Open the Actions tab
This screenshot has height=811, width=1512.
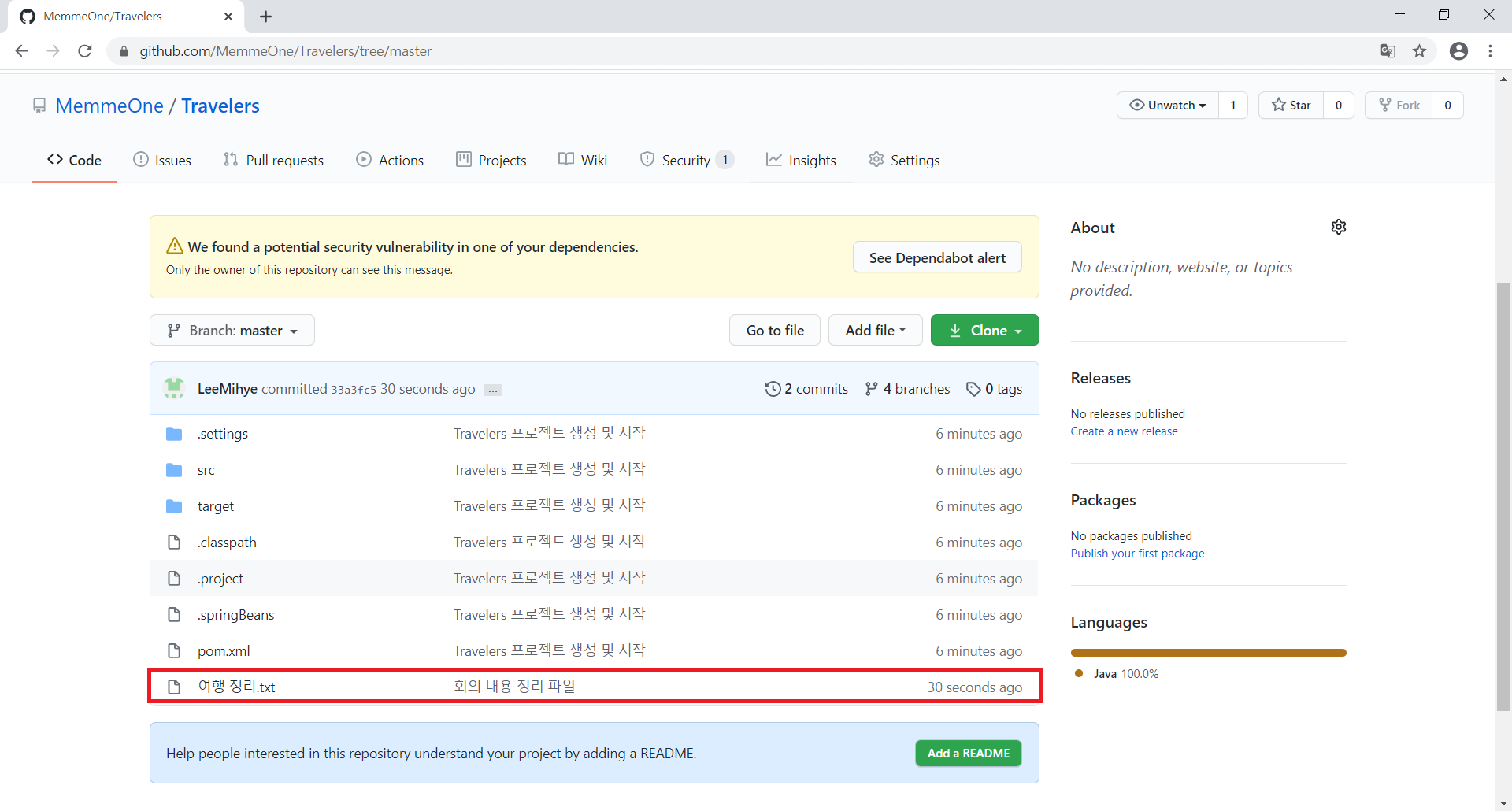click(x=390, y=160)
